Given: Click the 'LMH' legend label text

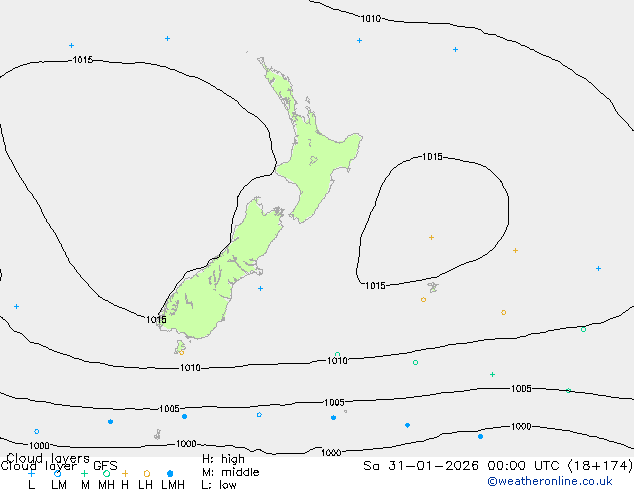Looking at the screenshot, I should pyautogui.click(x=173, y=485).
